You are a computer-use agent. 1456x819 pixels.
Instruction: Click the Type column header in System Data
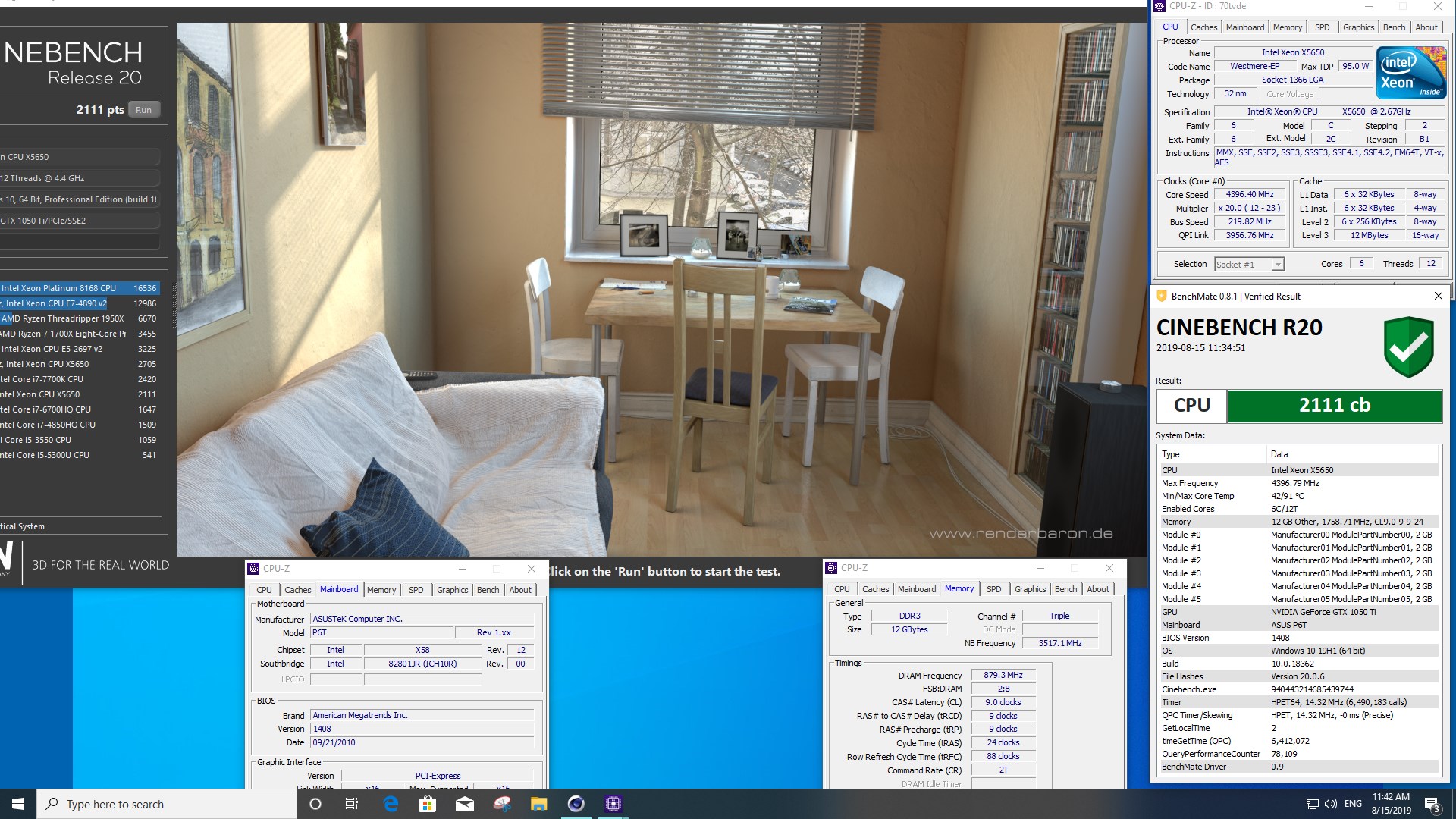point(1212,454)
